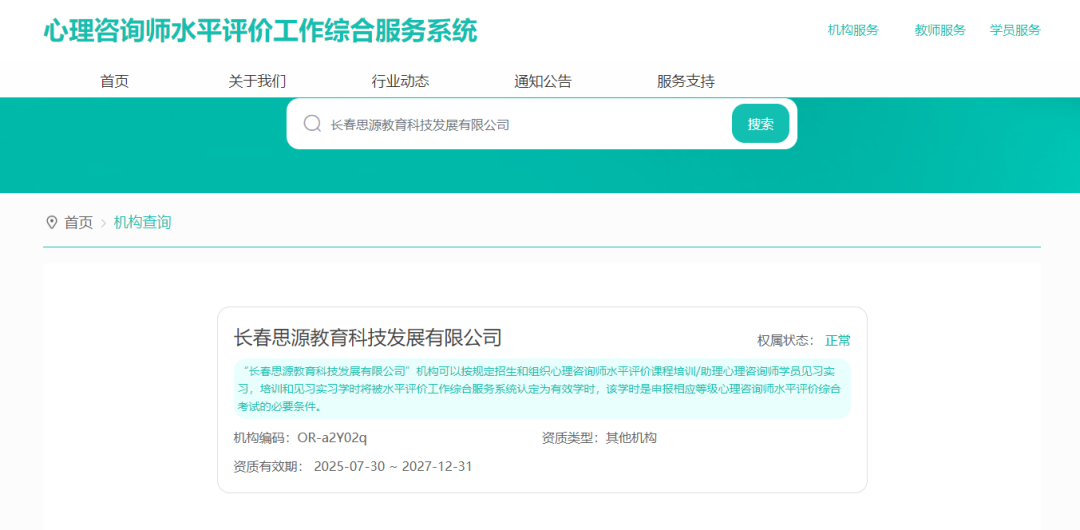
Task: Open the 学员服务 link at top right
Action: (x=1015, y=30)
